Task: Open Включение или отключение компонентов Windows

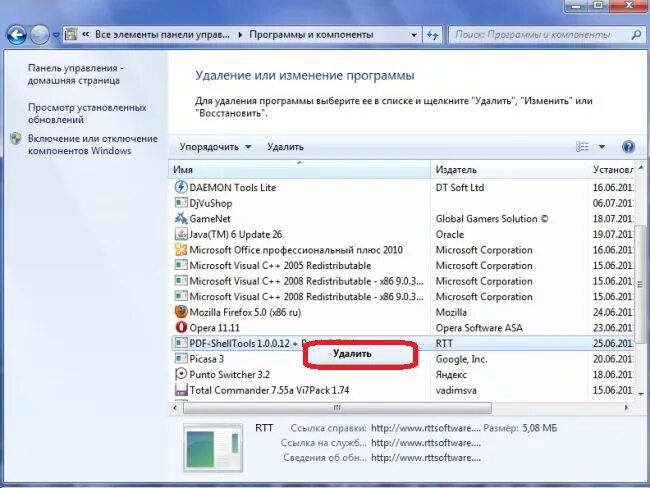Action: pos(93,144)
